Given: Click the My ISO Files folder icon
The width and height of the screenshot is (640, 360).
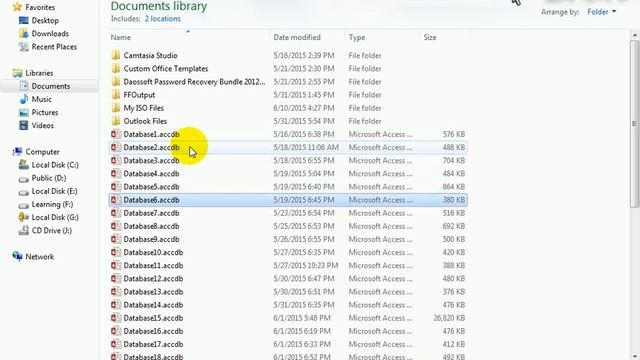Looking at the screenshot, I should click(116, 108).
